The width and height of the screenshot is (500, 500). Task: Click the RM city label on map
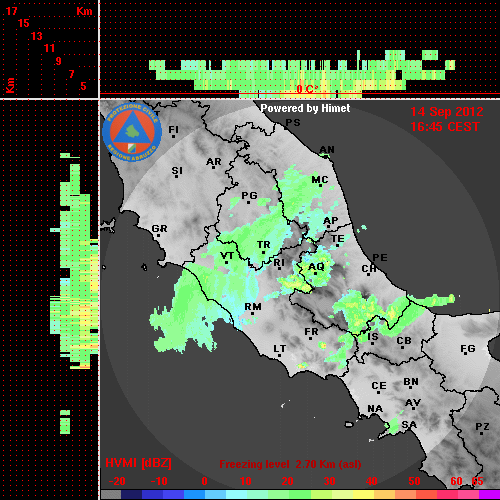click(253, 307)
